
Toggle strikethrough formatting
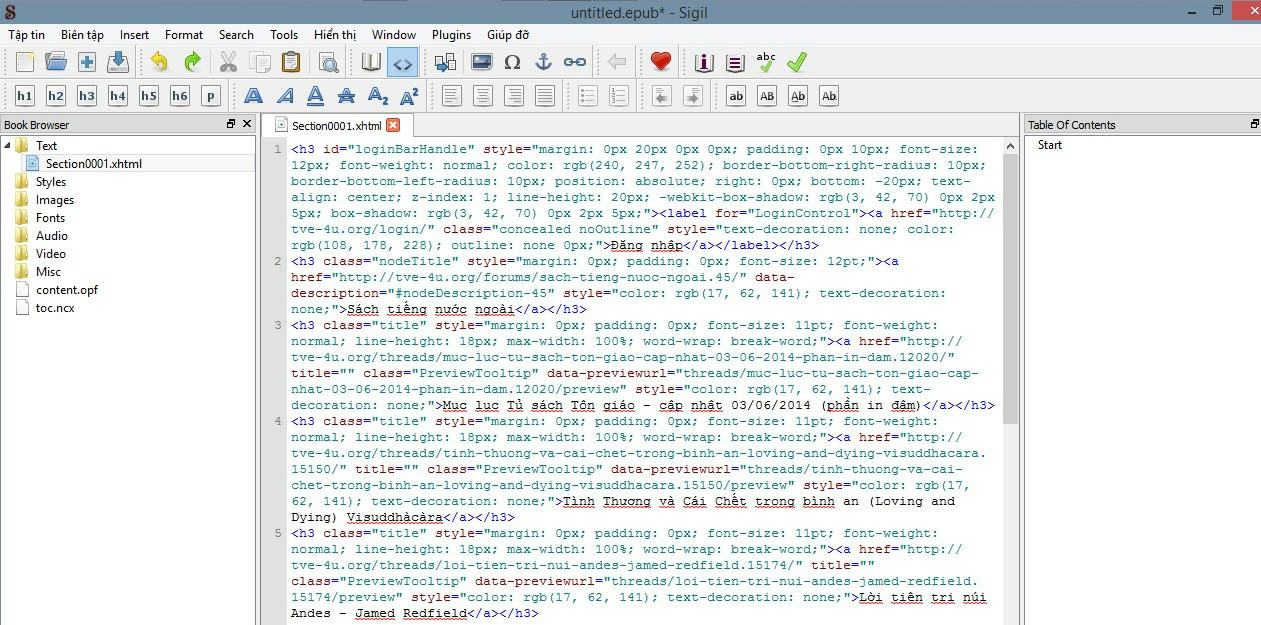point(347,96)
